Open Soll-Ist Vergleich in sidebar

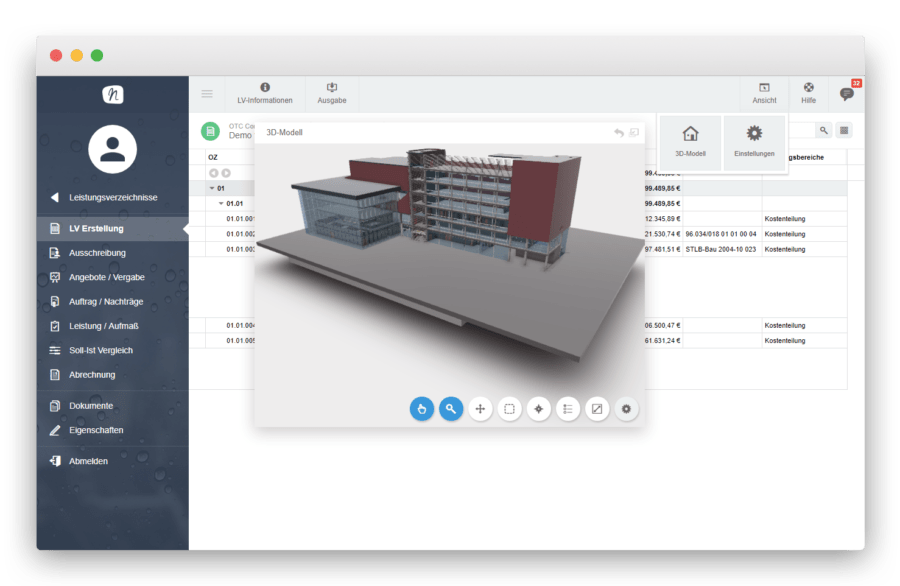112,350
